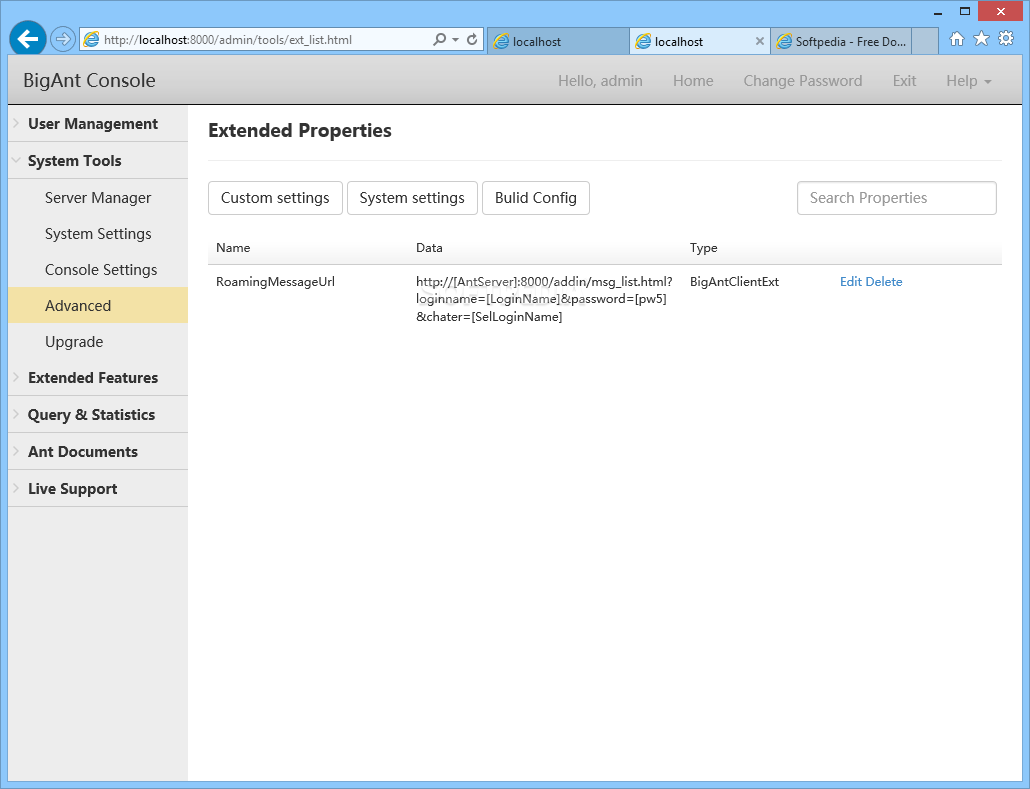The image size is (1030, 789).
Task: Click the browser forward arrow button
Action: 62,39
